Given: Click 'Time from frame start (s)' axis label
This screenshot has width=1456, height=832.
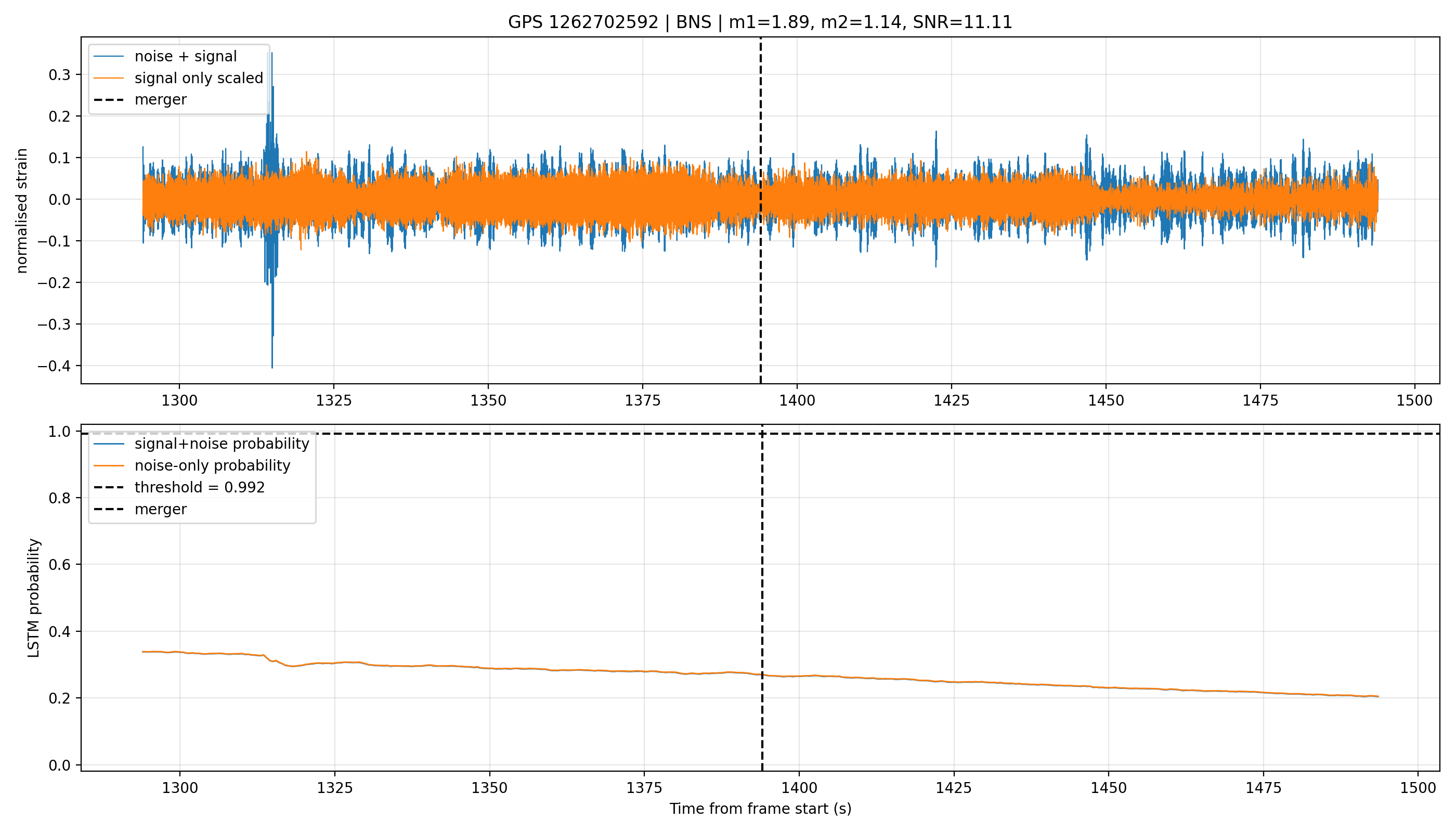Looking at the screenshot, I should [x=761, y=809].
